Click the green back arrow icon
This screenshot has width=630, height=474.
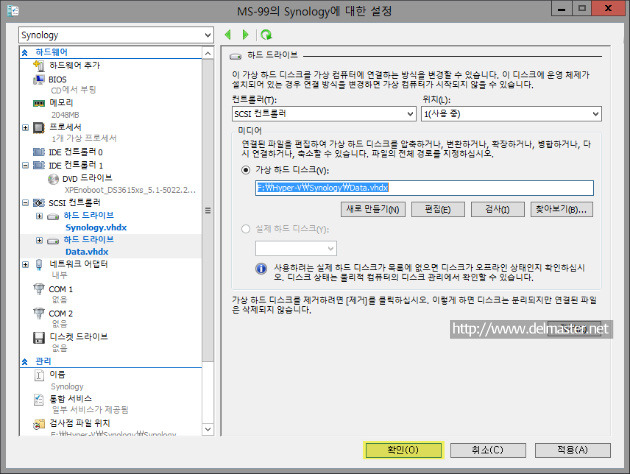click(x=228, y=35)
